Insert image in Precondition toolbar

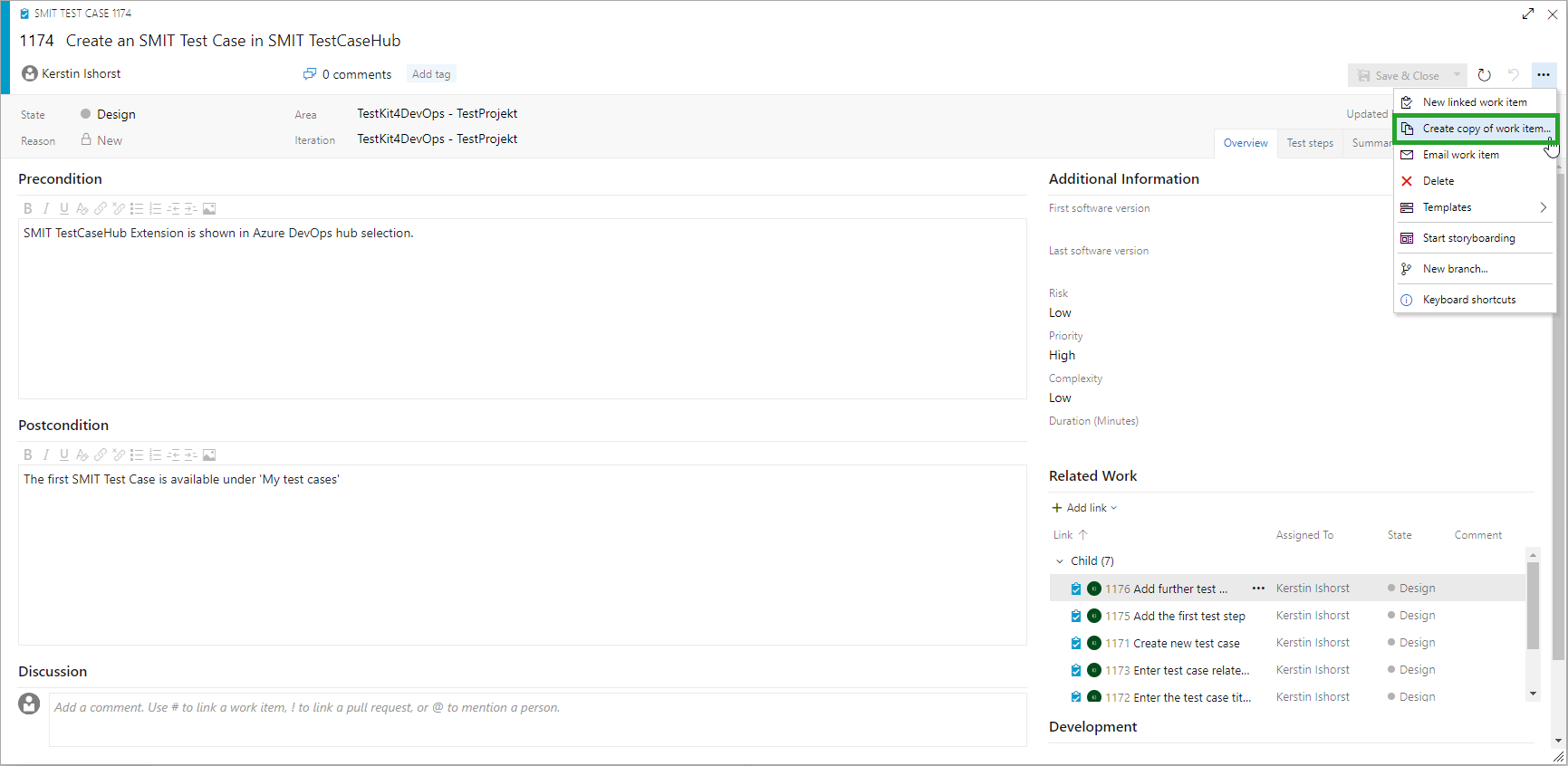pyautogui.click(x=209, y=209)
